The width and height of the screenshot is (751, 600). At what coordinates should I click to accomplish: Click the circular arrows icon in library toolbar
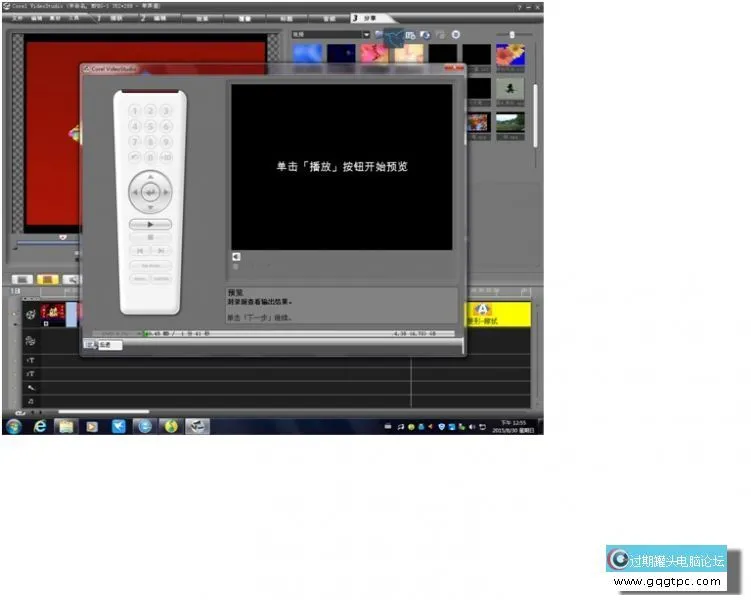tap(425, 35)
